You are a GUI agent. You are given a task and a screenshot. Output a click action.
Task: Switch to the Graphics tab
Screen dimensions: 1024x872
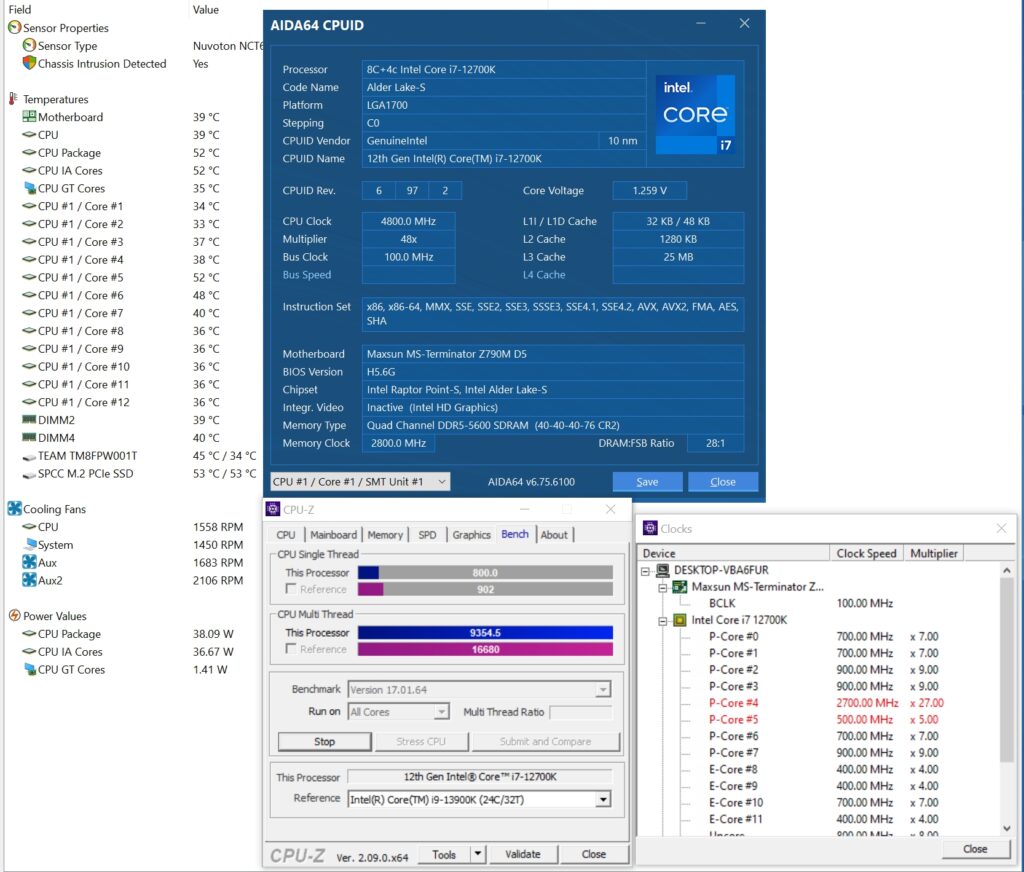[471, 534]
